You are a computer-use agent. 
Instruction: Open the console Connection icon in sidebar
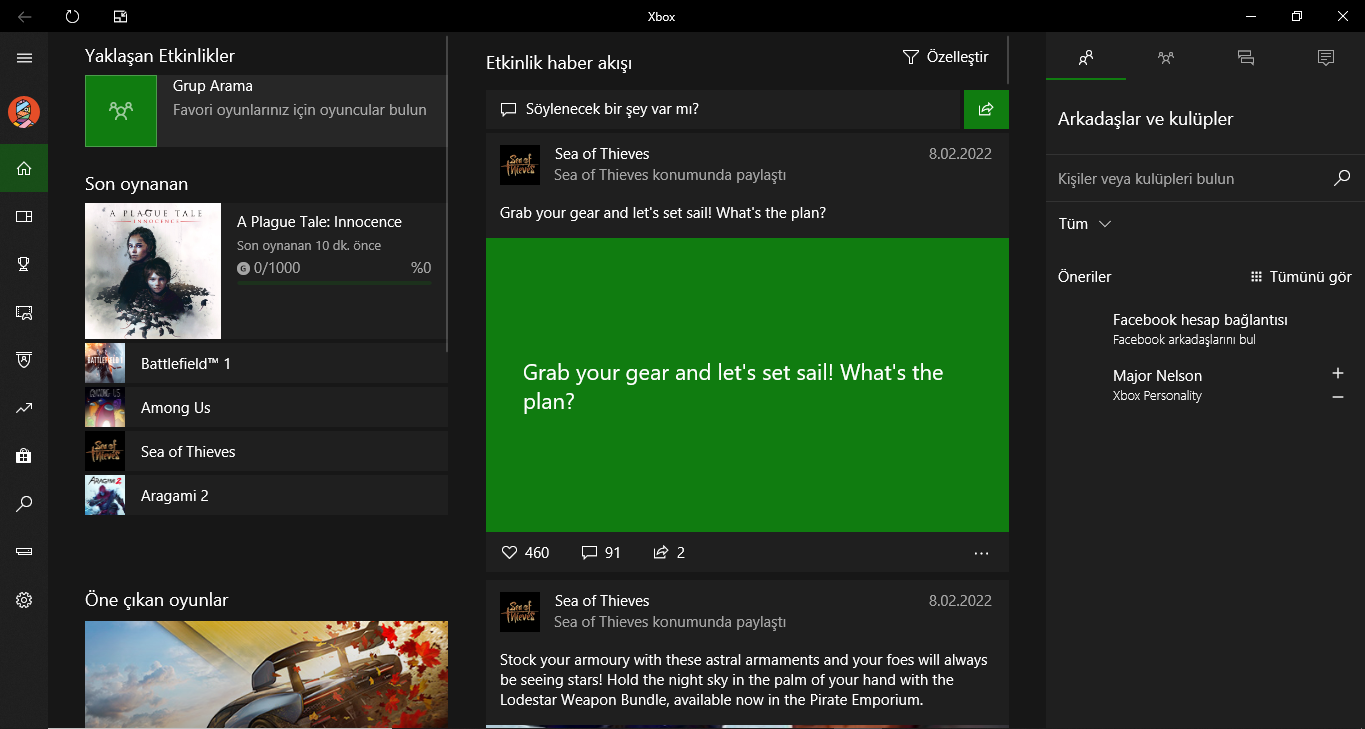tap(24, 551)
